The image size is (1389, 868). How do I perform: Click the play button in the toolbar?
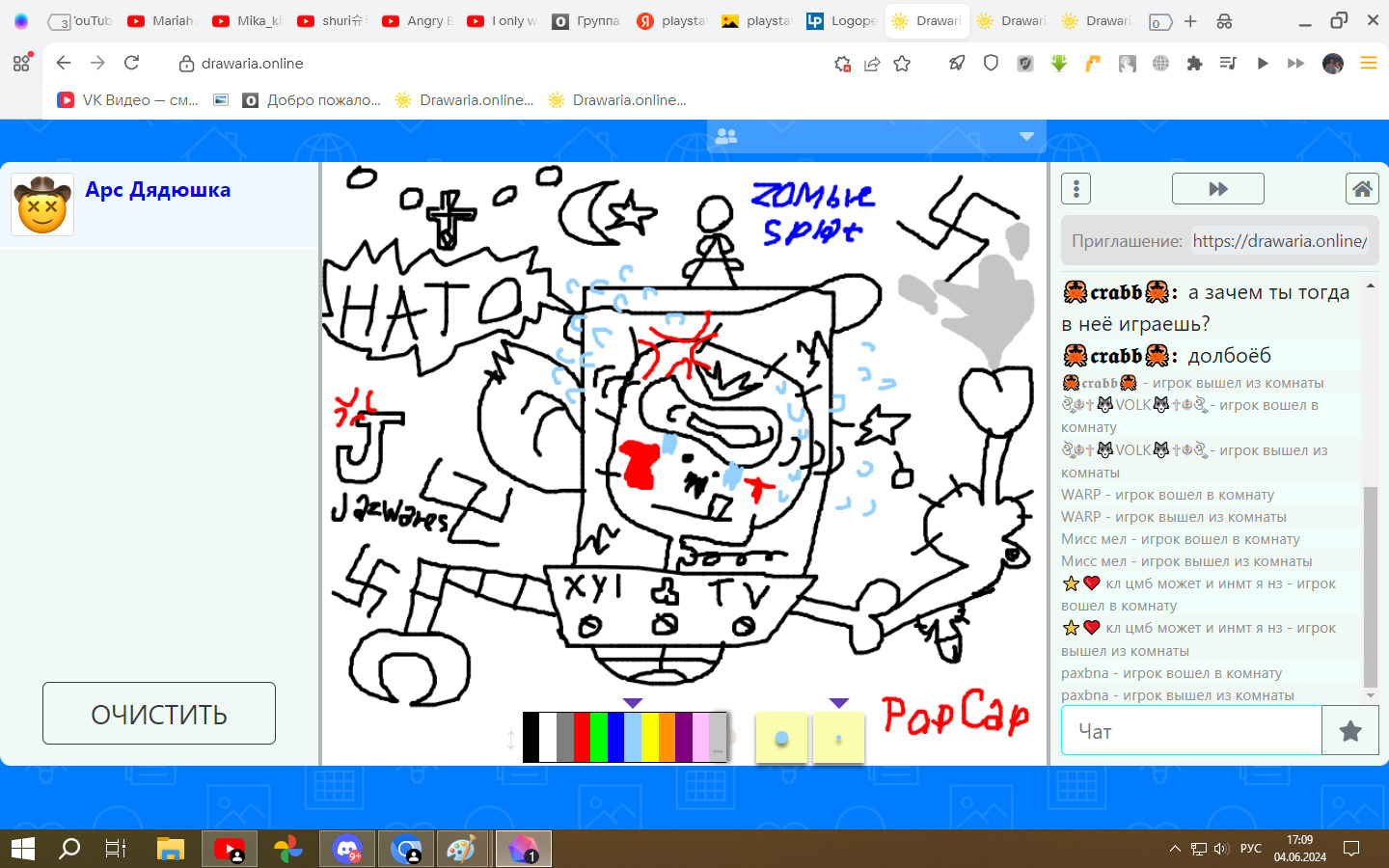click(1263, 64)
